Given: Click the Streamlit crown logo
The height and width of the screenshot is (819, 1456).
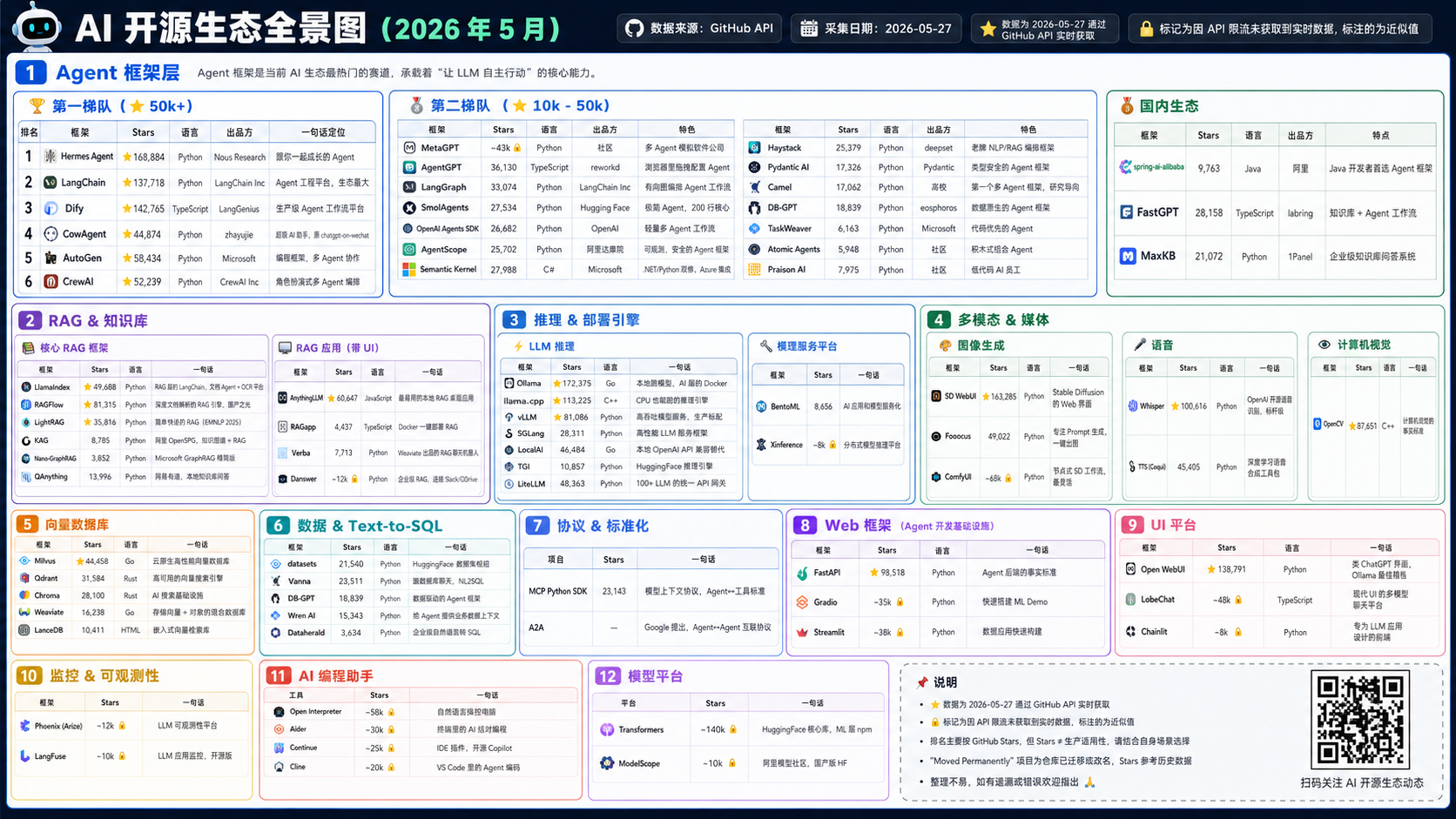Looking at the screenshot, I should pos(802,633).
